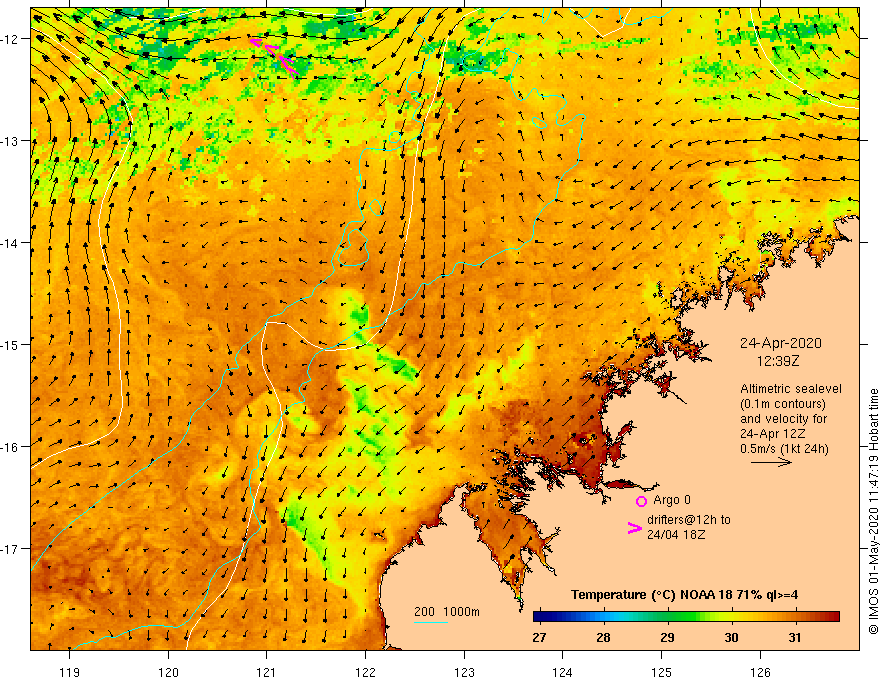This screenshot has width=880, height=680.
Task: Click the cyan depth contour legend line
Action: pos(430,622)
